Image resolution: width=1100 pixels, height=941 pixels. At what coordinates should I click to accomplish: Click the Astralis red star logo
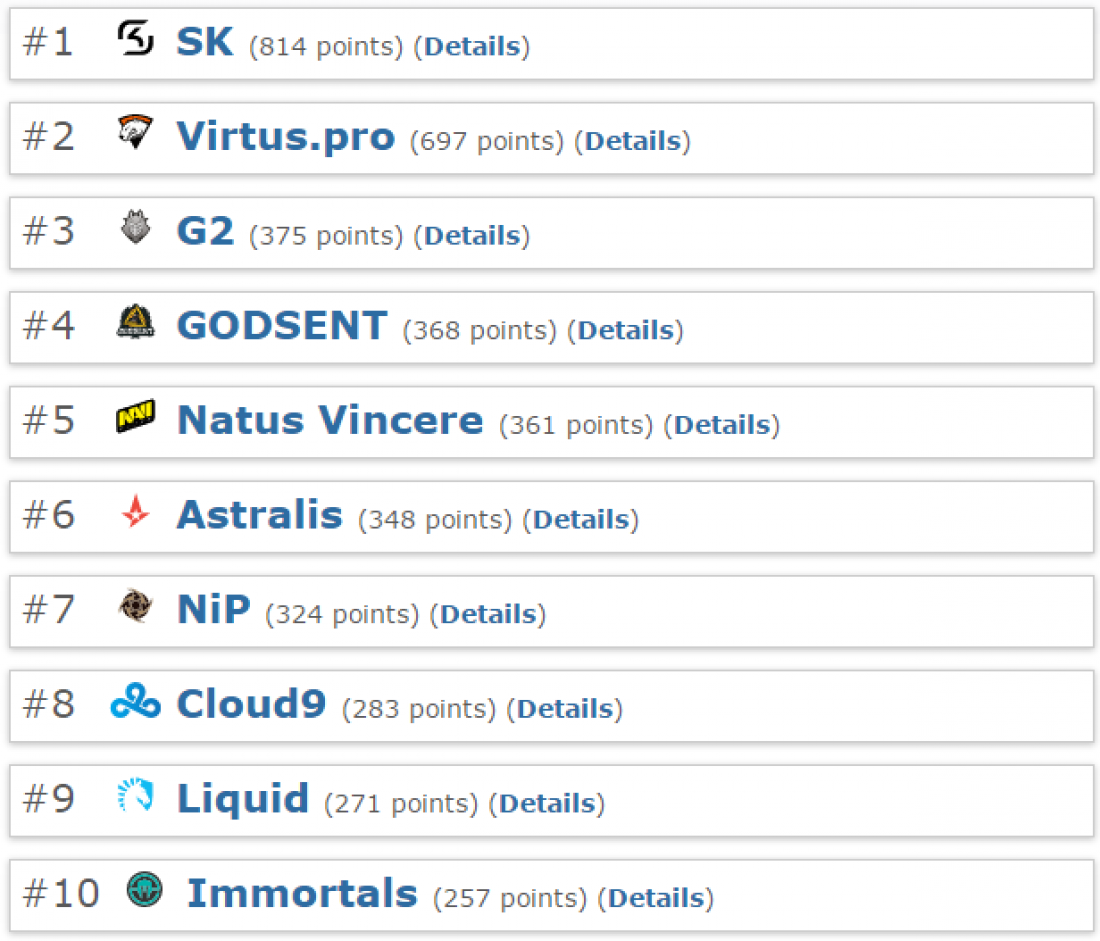point(135,511)
